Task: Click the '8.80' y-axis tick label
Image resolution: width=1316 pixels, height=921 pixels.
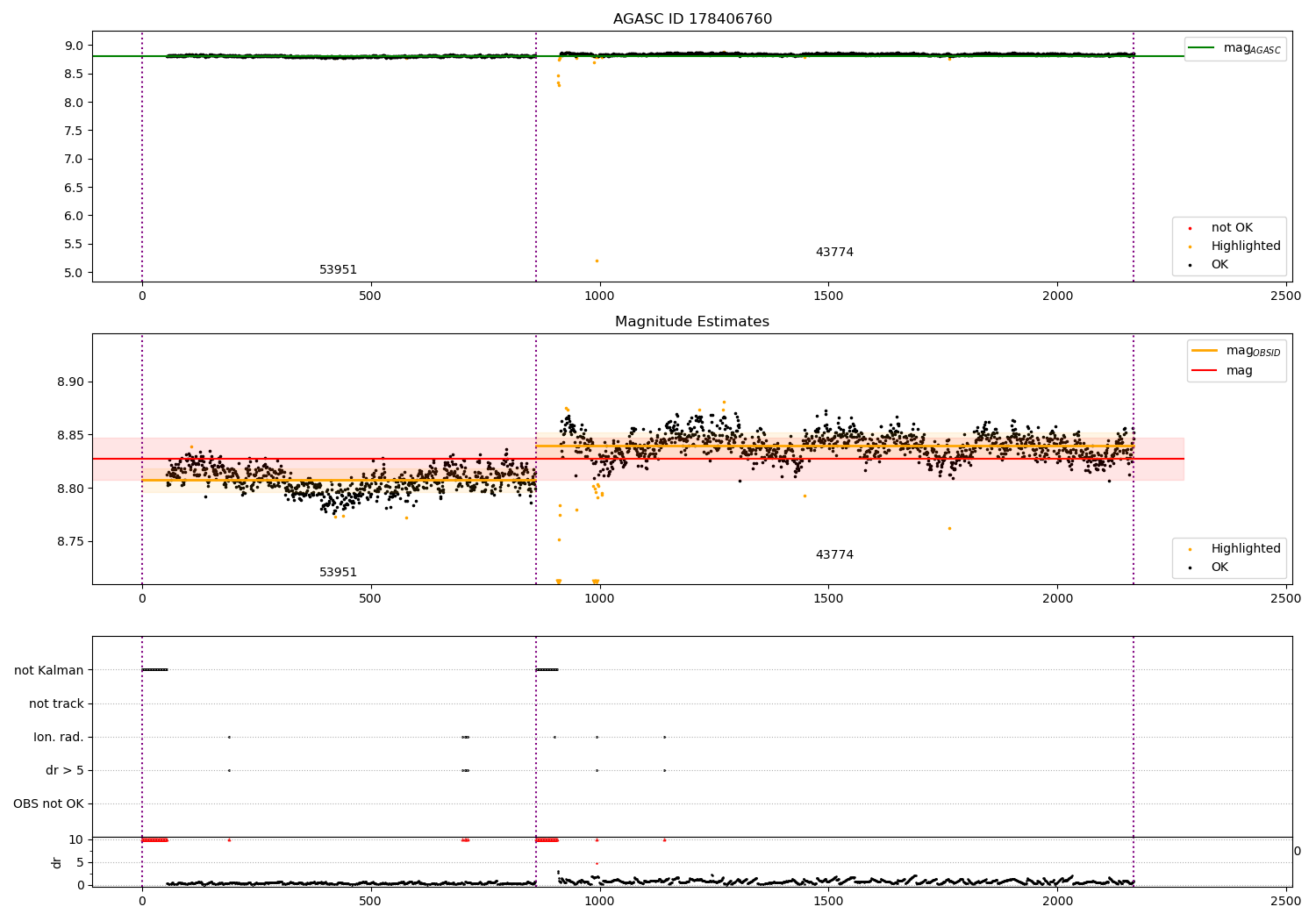Action: coord(72,489)
